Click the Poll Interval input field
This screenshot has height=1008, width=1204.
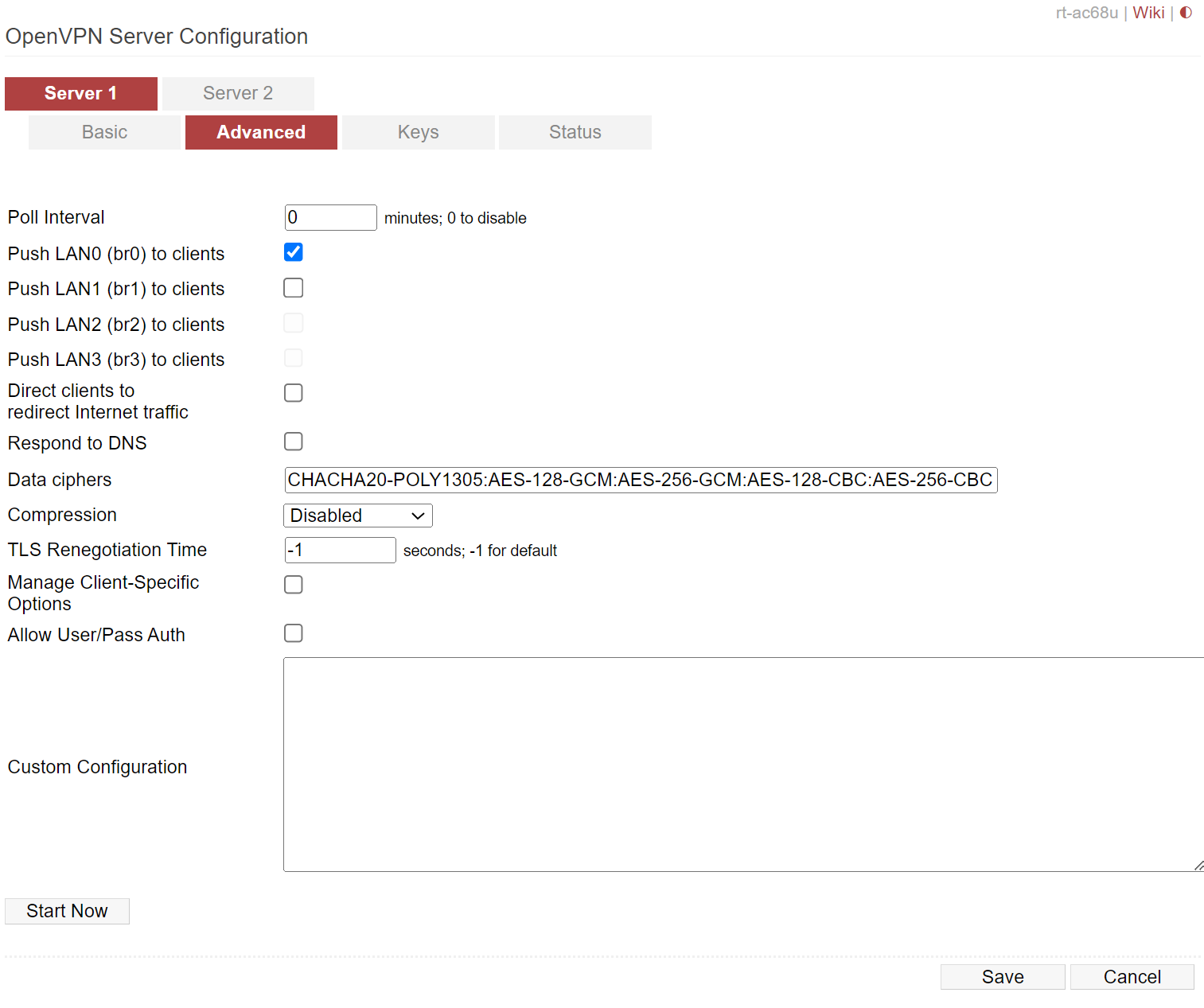(330, 217)
